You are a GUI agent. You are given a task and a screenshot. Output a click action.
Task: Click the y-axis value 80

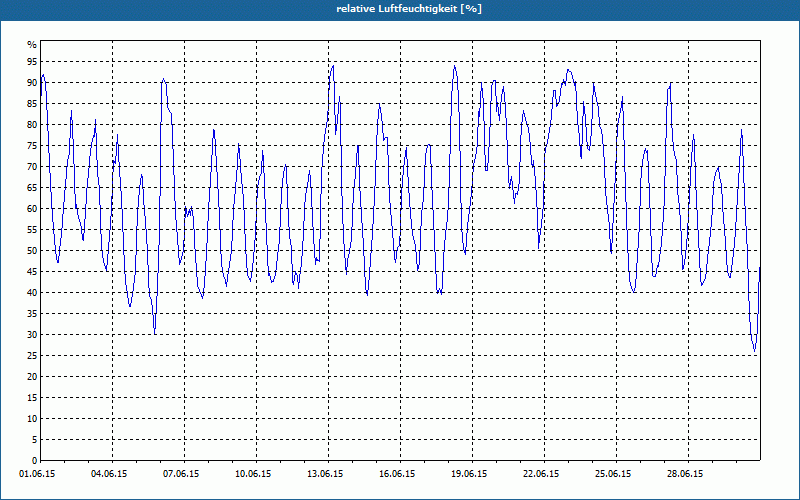pos(32,124)
